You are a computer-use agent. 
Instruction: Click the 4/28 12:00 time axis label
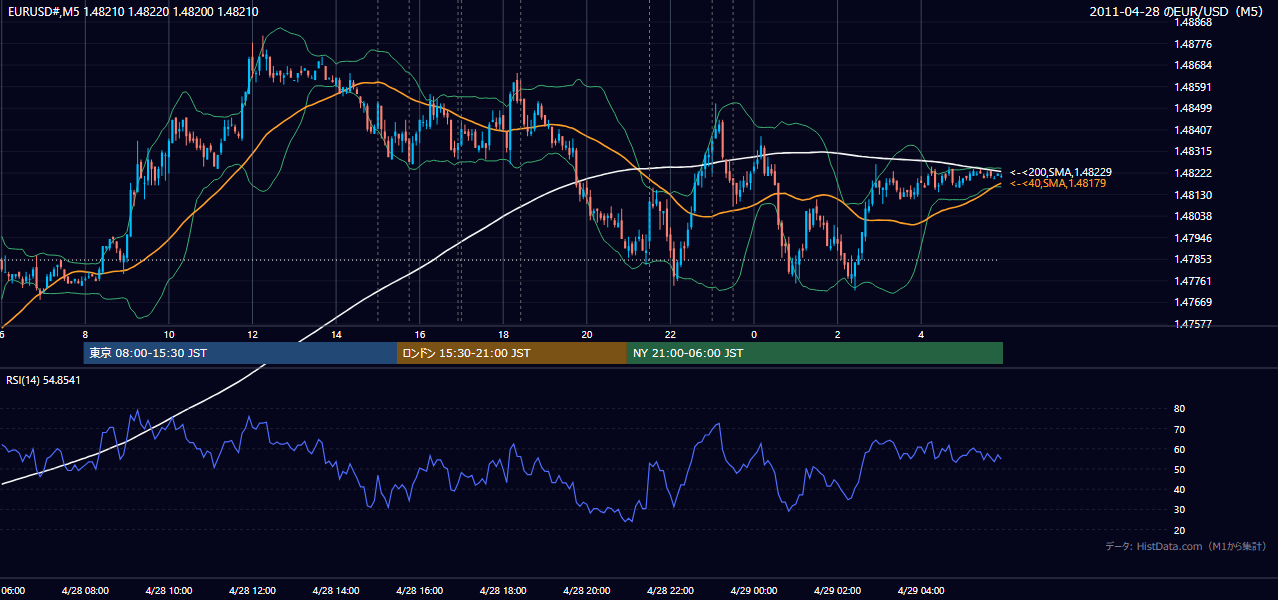tap(252, 590)
